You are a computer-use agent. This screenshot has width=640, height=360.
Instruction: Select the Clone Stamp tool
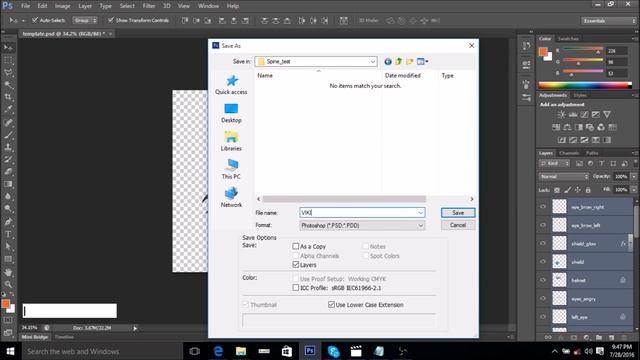click(x=8, y=147)
